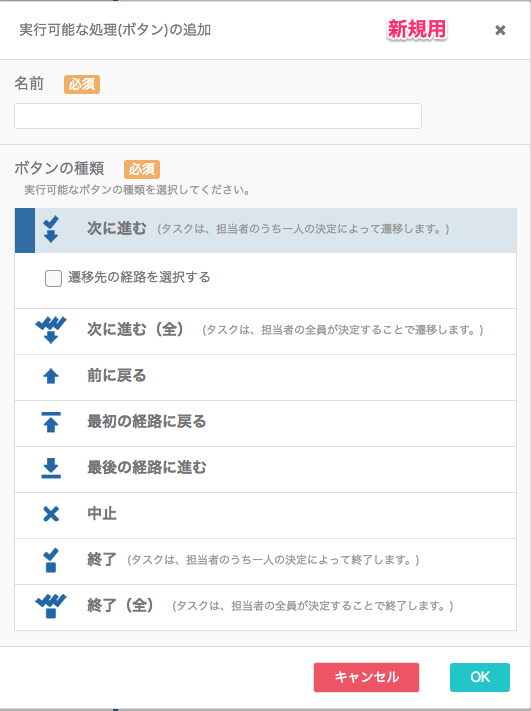Select the 前に戻る list option
The width and height of the screenshot is (531, 711).
pyautogui.click(x=266, y=377)
